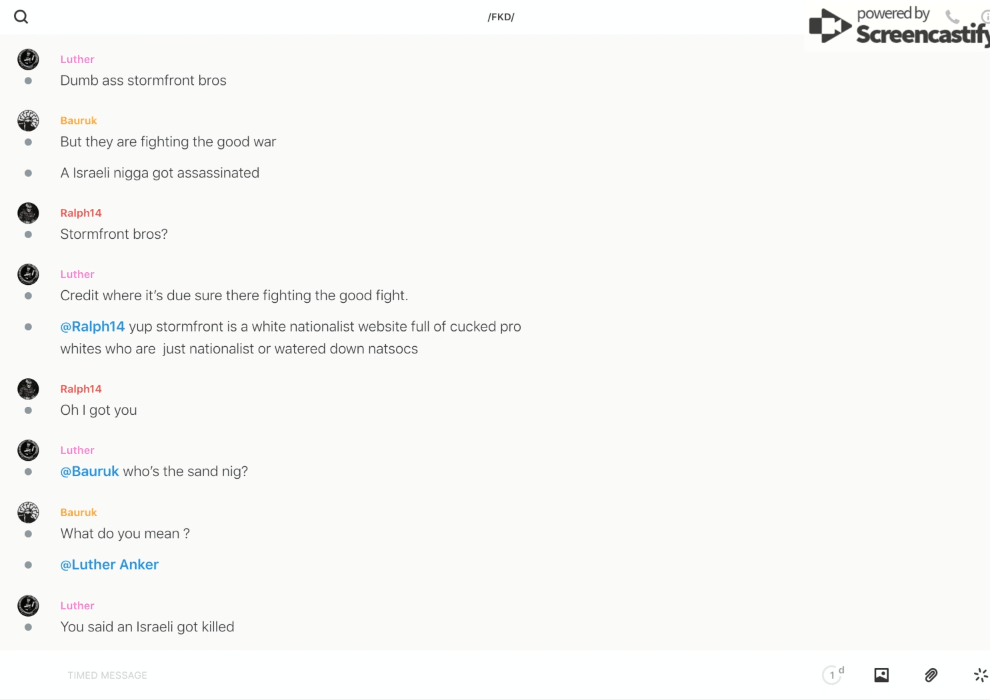Click the "What do you mean ?" message
Viewport: 990px width, 700px height.
click(x=125, y=533)
